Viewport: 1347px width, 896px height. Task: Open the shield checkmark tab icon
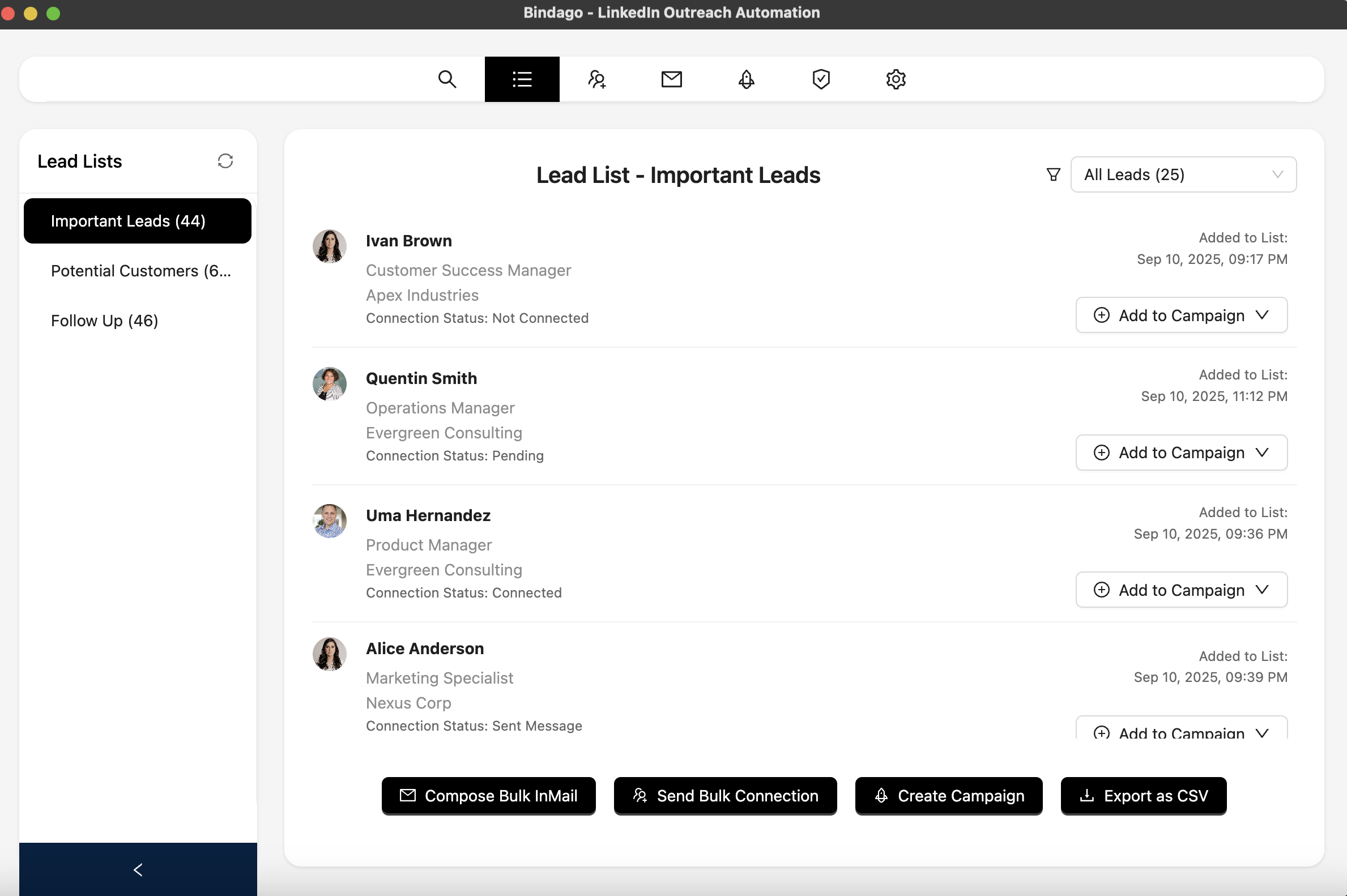[821, 79]
